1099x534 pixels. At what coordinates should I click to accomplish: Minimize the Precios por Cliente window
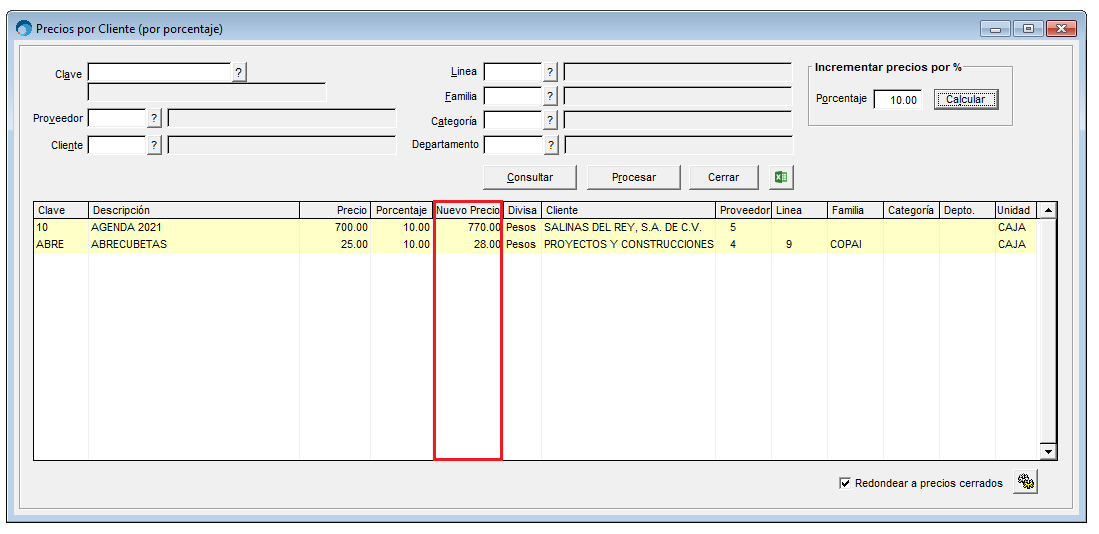click(995, 29)
